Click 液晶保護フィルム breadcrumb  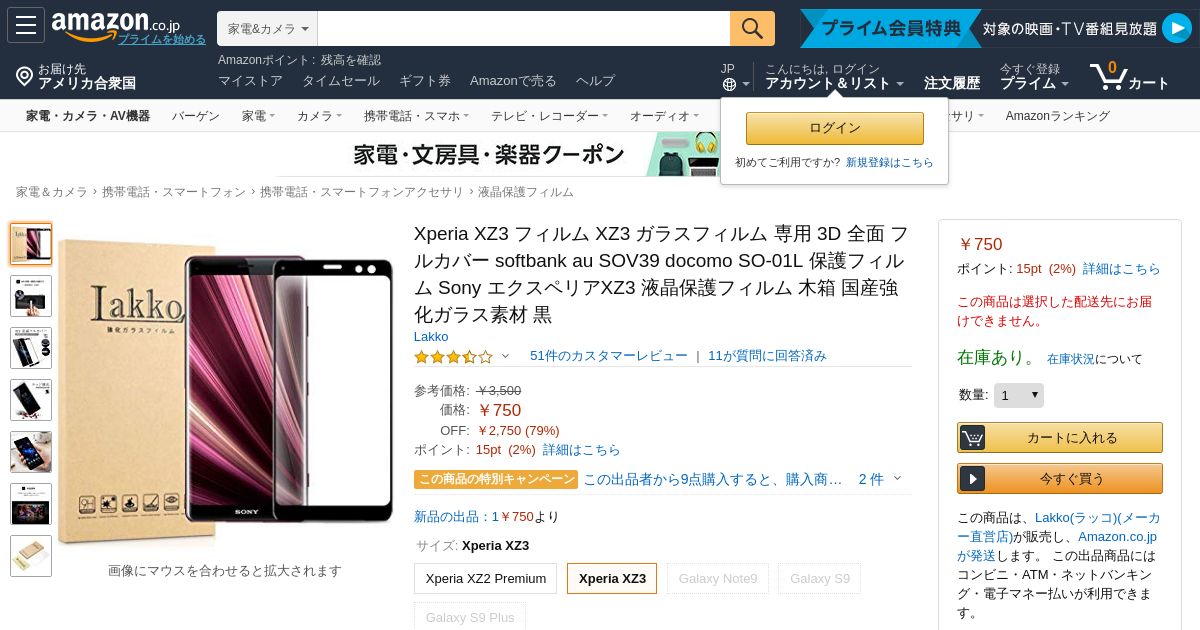526,192
